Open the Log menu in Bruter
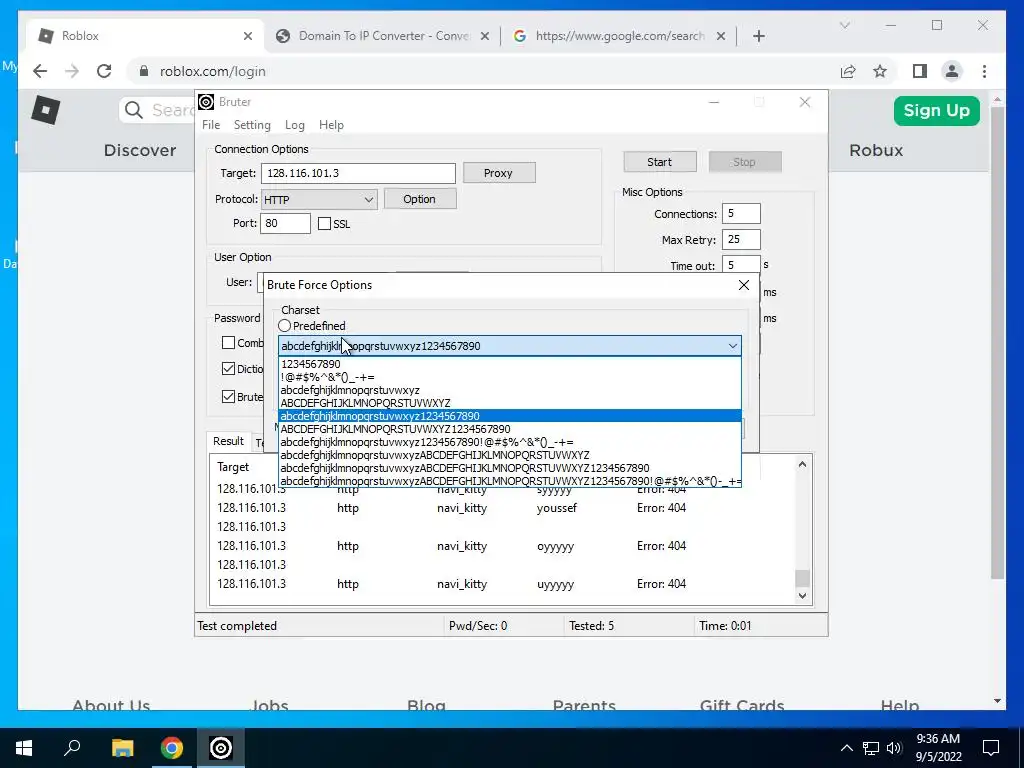The height and width of the screenshot is (768, 1024). pos(295,125)
